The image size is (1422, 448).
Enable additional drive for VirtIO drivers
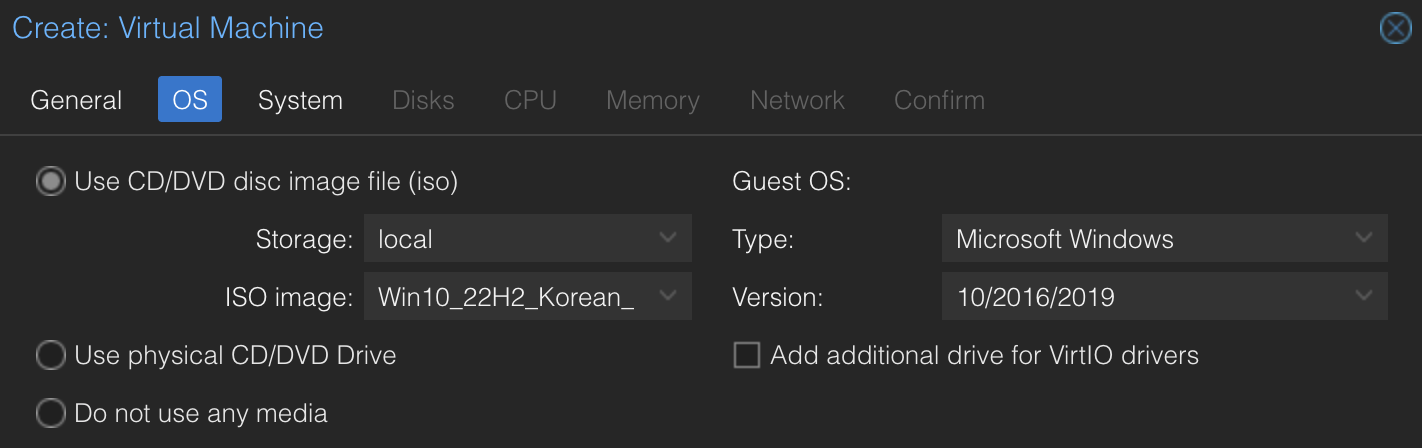pyautogui.click(x=747, y=355)
